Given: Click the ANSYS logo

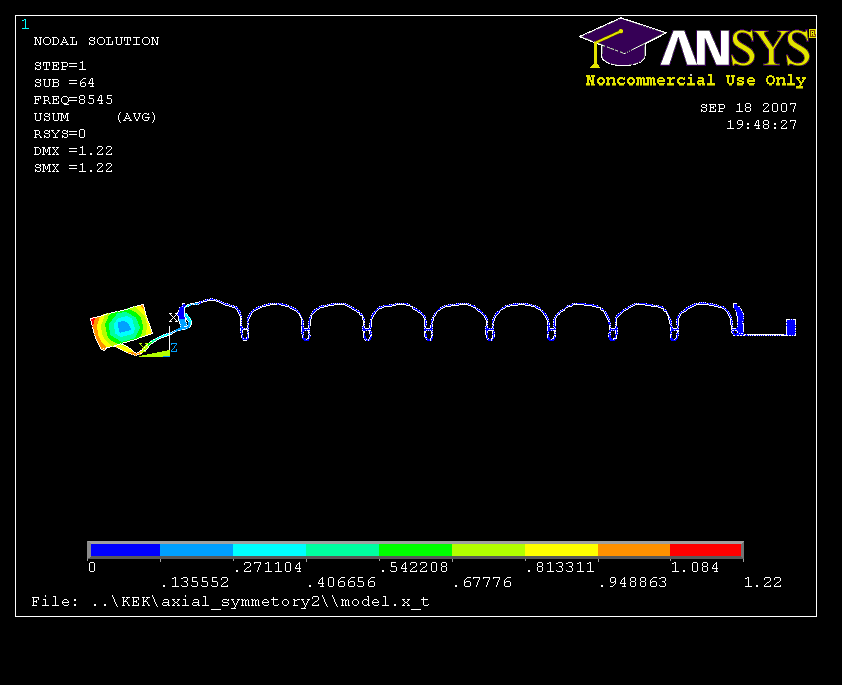Looking at the screenshot, I should pyautogui.click(x=697, y=44).
